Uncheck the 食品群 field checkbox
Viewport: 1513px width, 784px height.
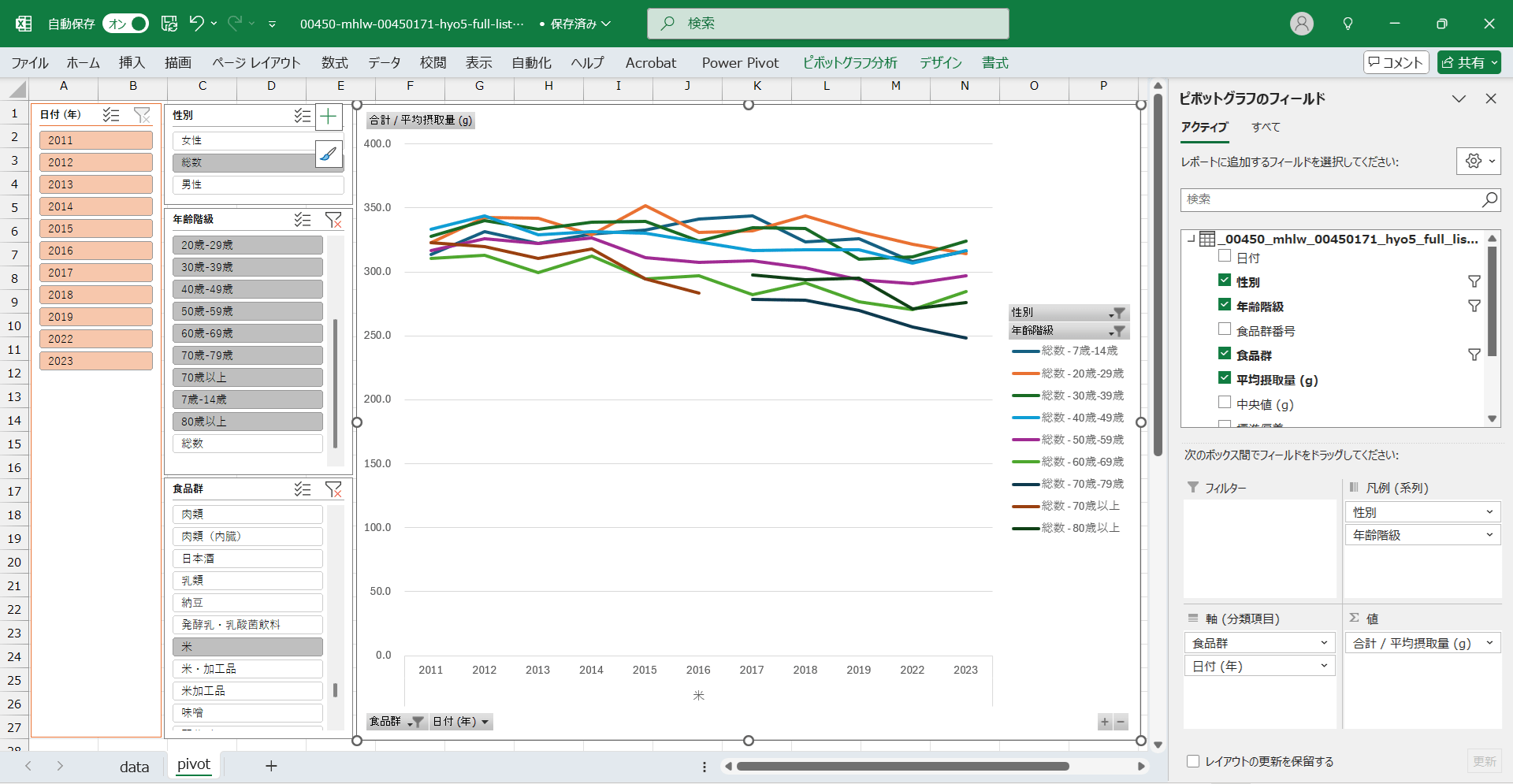click(x=1225, y=355)
